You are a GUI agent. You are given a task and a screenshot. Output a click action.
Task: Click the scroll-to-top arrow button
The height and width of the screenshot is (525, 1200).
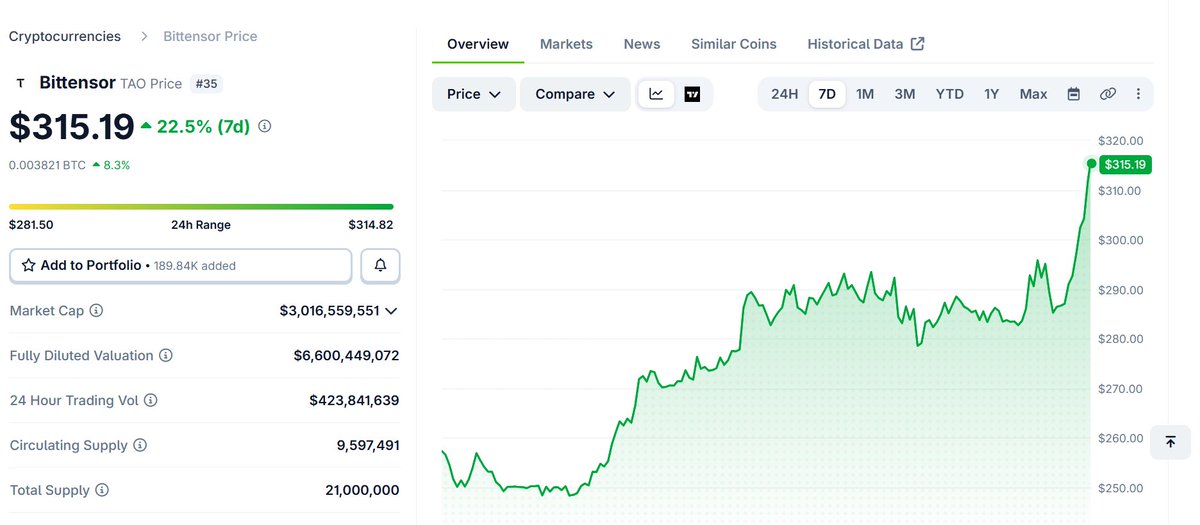[x=1170, y=442]
